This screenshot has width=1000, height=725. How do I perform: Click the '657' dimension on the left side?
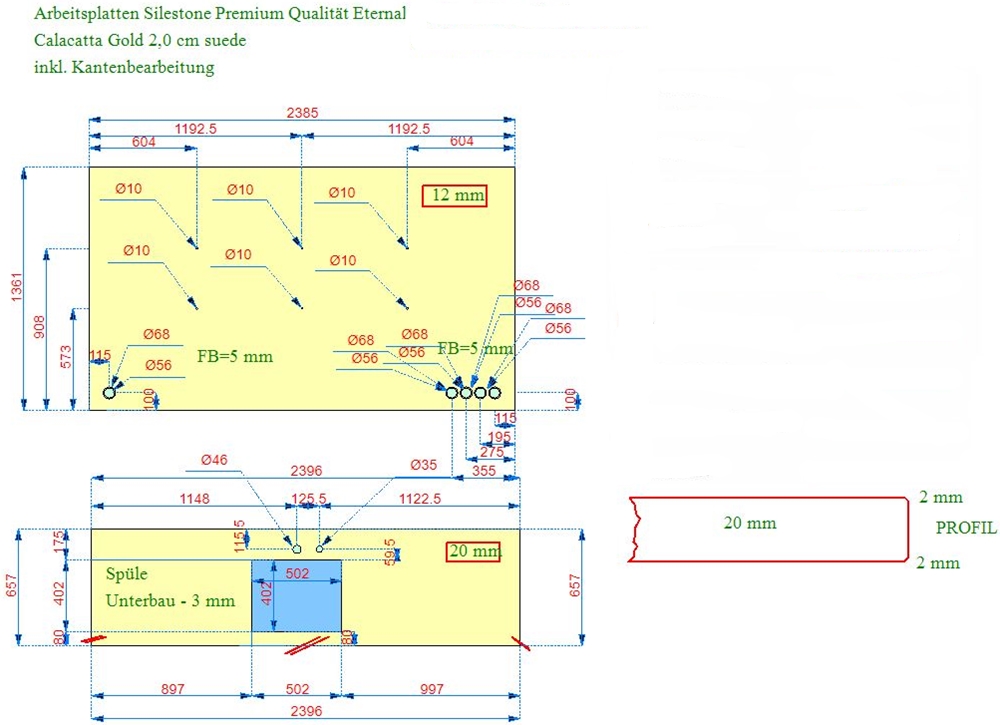click(11, 586)
